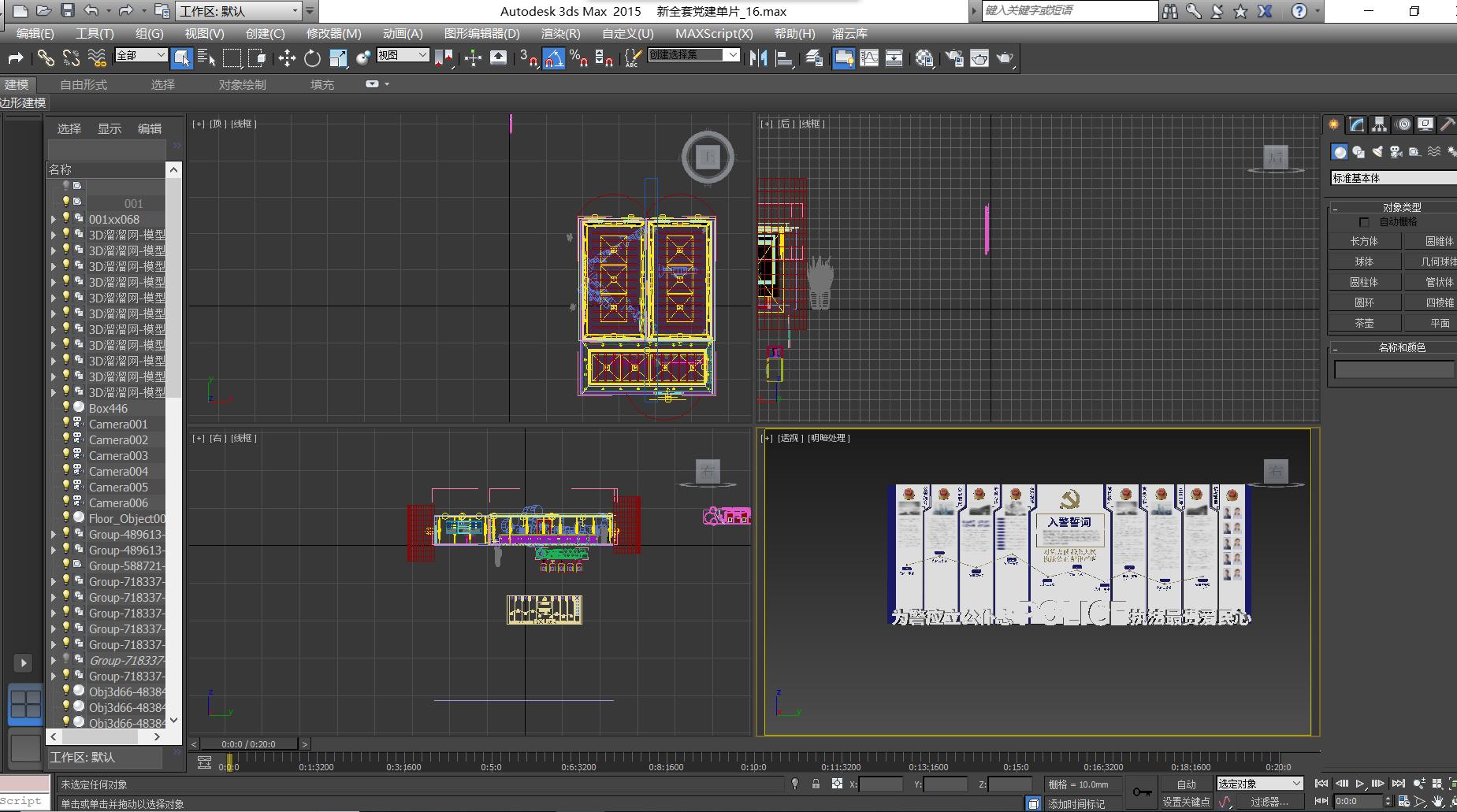Open the Material Editor icon
1457x812 pixels.
924,58
